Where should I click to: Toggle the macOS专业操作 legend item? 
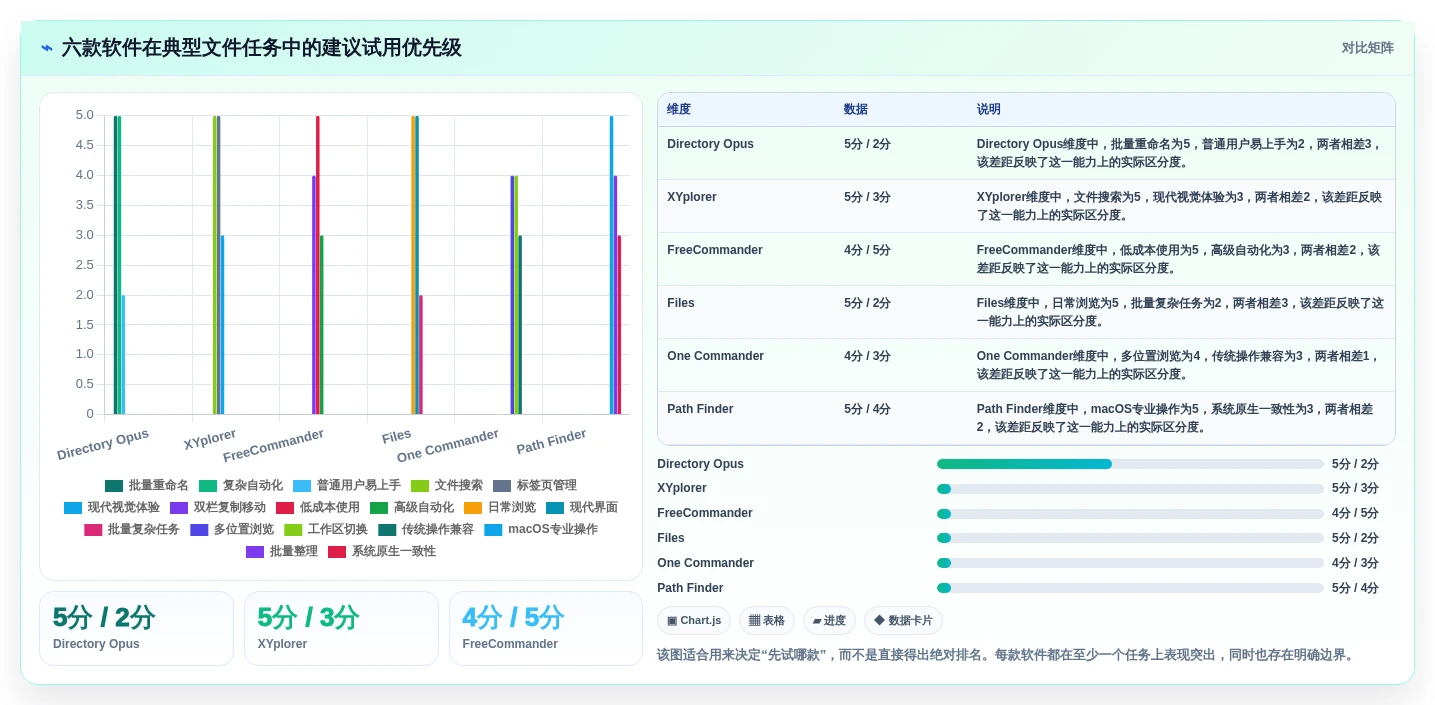point(540,529)
